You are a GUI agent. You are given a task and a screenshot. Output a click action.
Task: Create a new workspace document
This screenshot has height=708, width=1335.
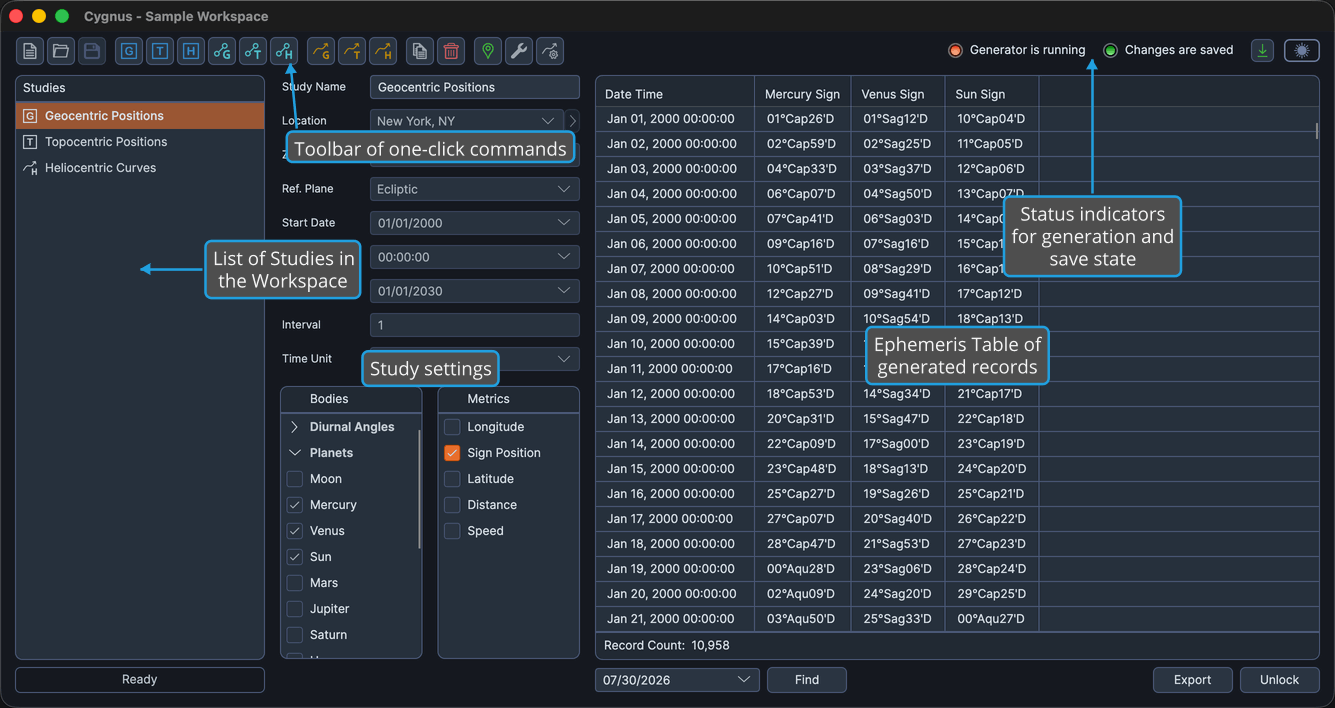pyautogui.click(x=30, y=51)
